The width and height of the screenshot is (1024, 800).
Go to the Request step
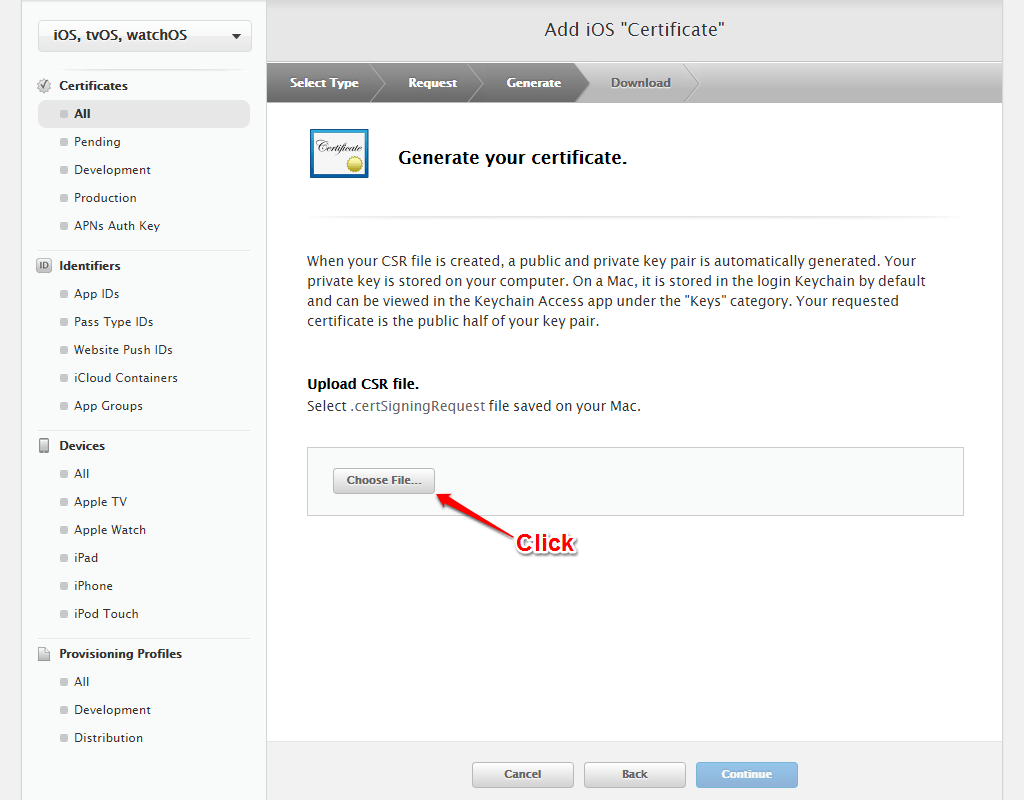pos(432,83)
